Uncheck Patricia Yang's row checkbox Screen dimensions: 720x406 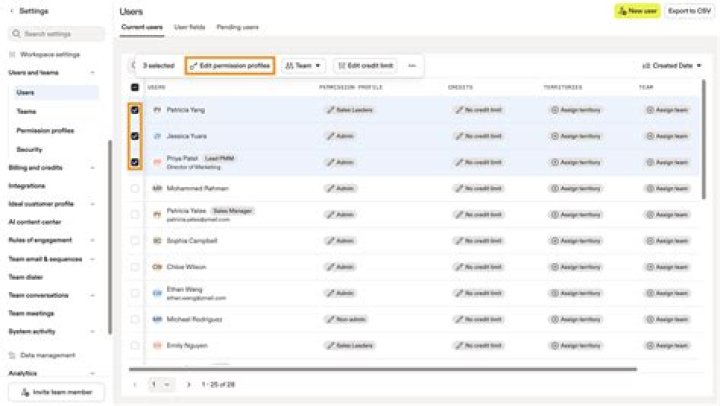click(135, 110)
